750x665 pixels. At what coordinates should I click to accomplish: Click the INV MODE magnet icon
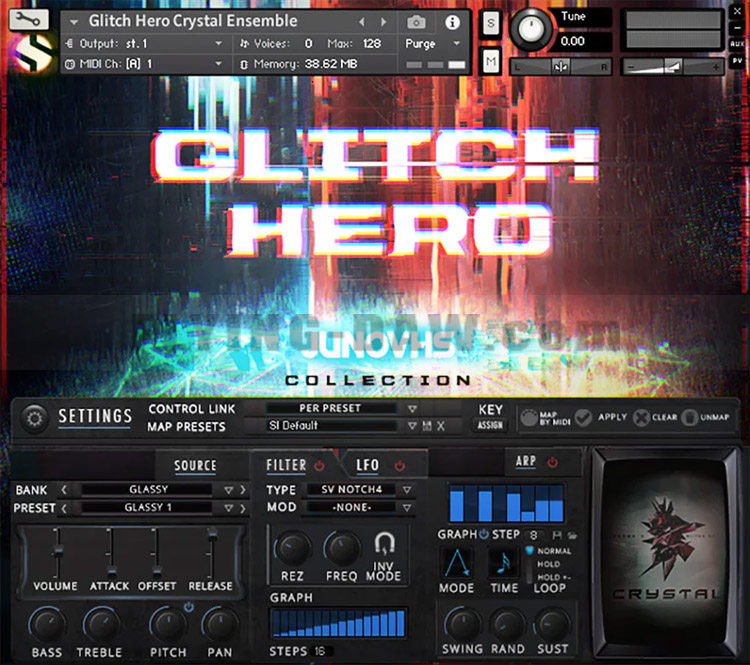tap(384, 543)
